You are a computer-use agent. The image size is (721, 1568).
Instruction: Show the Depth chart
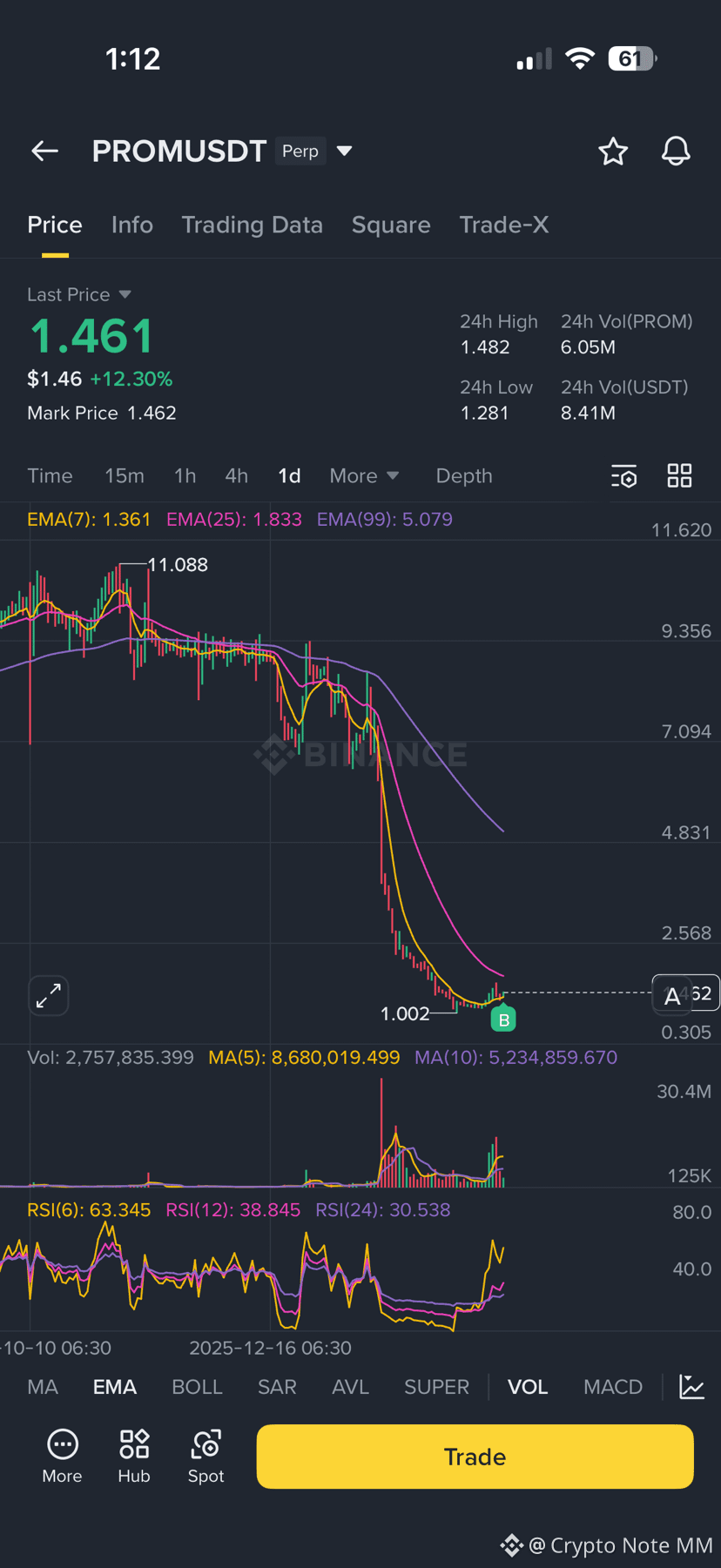[x=464, y=475]
